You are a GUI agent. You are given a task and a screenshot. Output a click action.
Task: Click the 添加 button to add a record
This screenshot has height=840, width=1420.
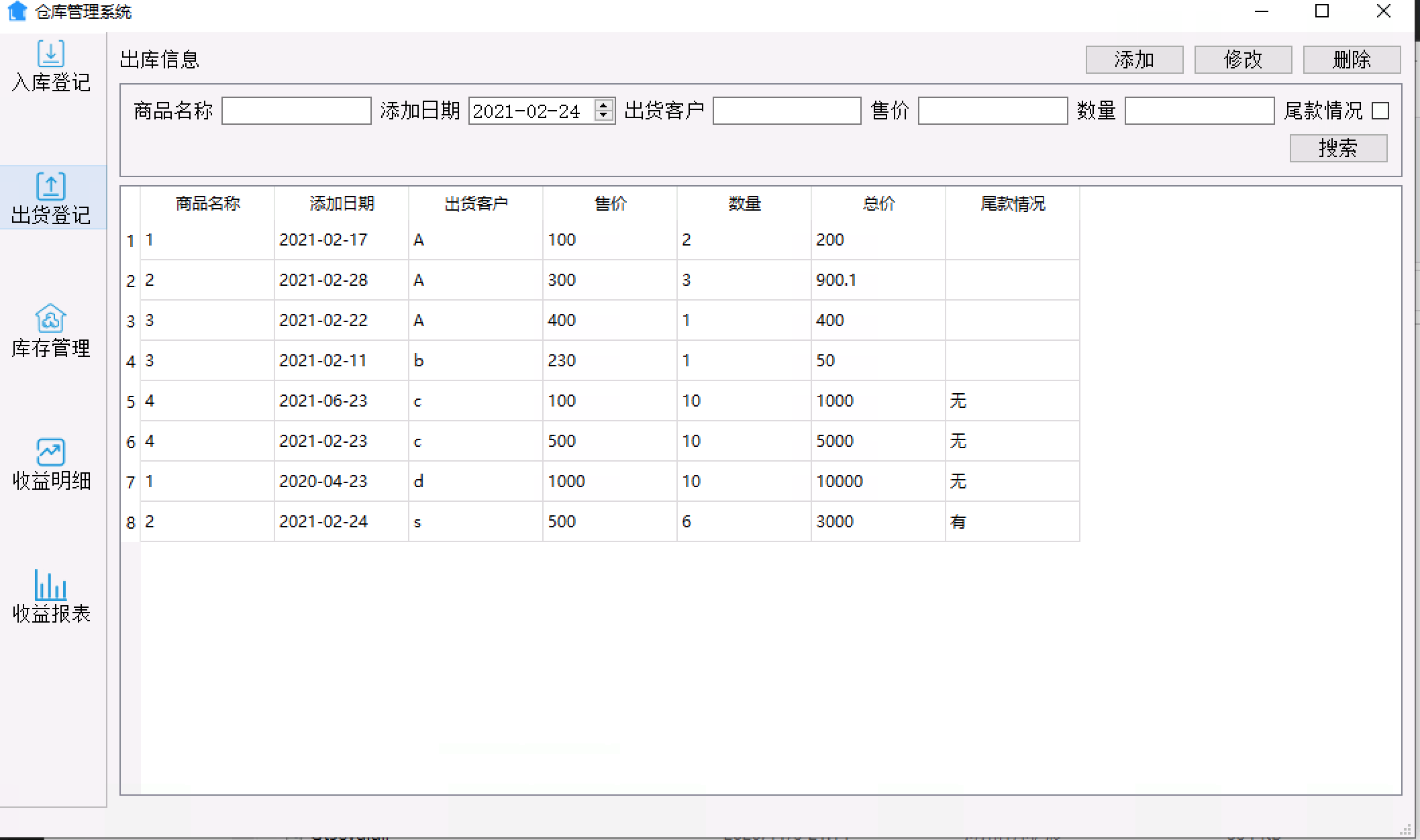[1134, 59]
